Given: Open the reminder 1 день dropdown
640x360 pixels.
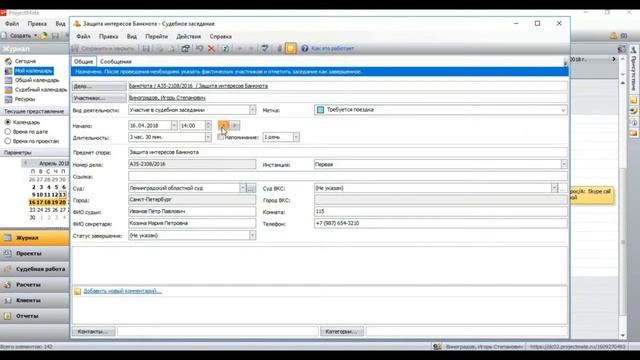Looking at the screenshot, I should point(296,137).
